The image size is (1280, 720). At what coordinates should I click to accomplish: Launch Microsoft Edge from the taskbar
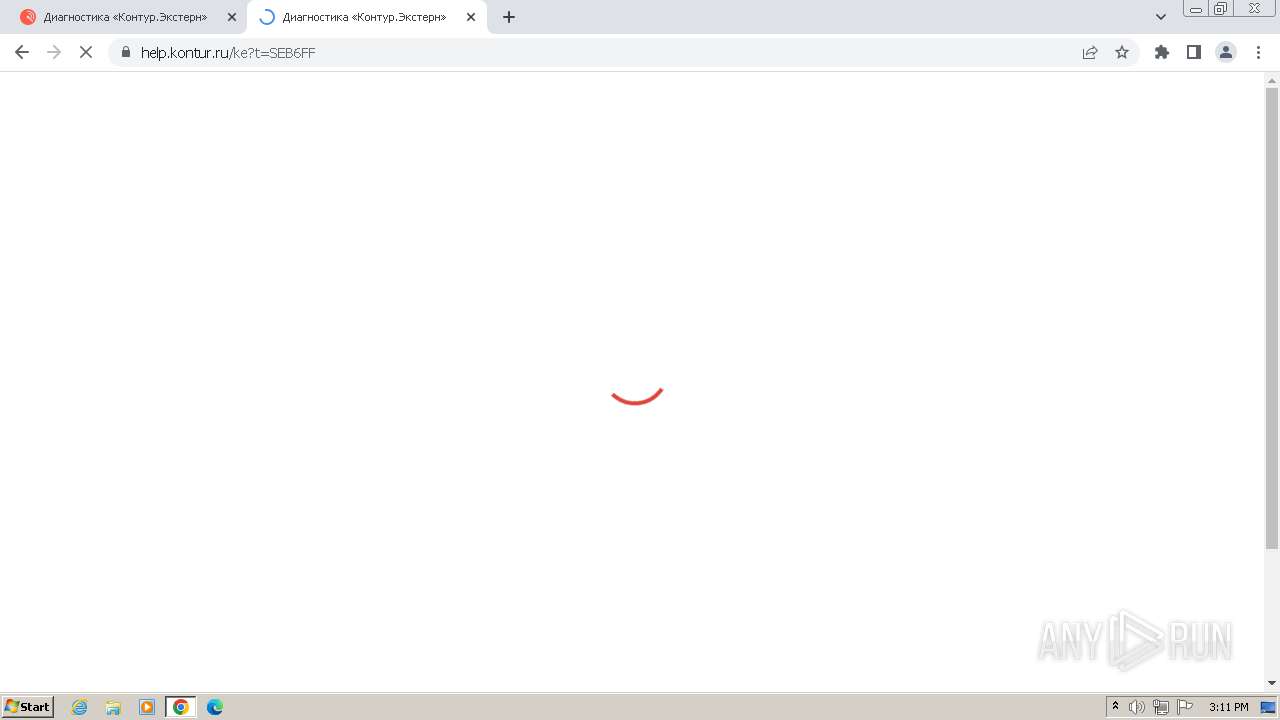[x=214, y=707]
